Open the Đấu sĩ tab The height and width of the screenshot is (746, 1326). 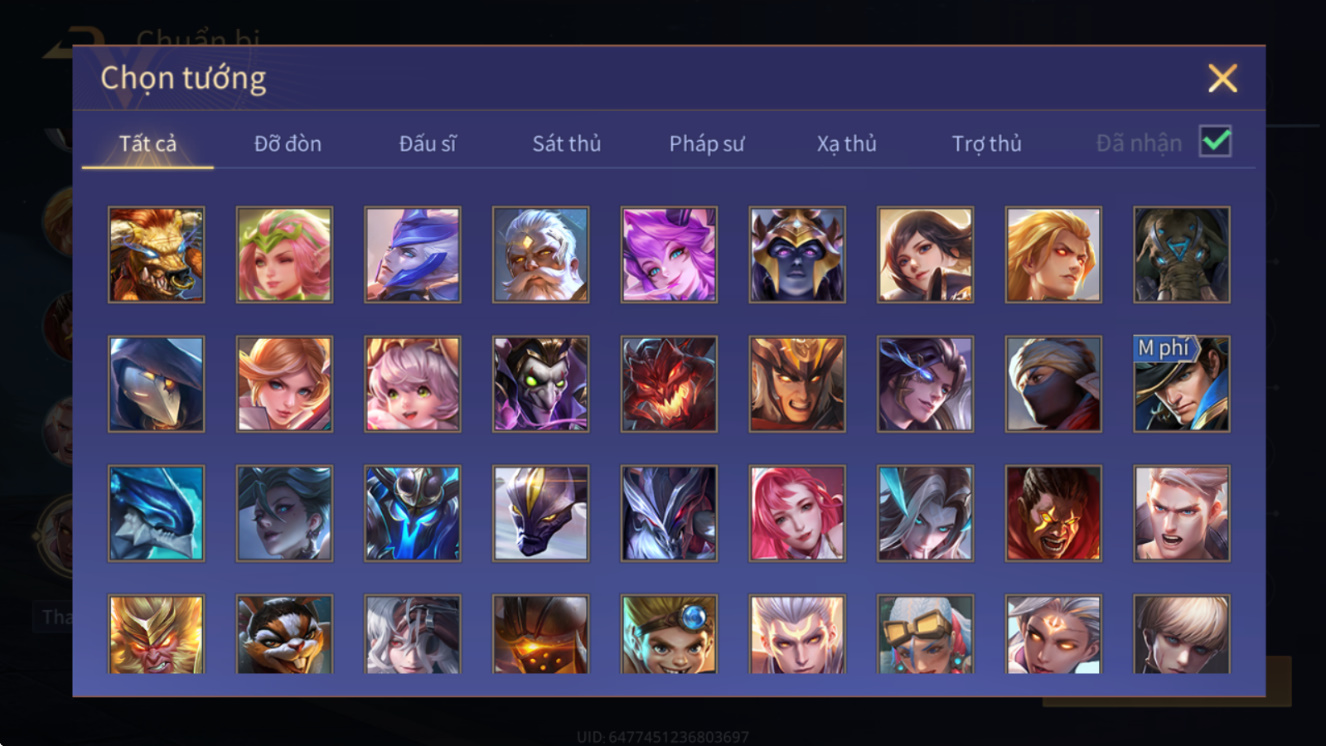[x=428, y=144]
